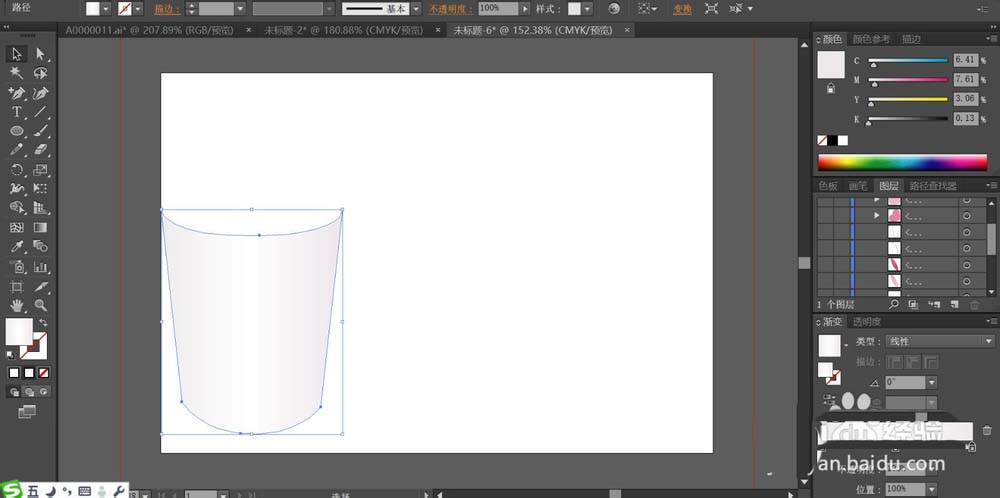Toggle target circle of first layer row
The width and height of the screenshot is (1000, 498).
point(966,200)
